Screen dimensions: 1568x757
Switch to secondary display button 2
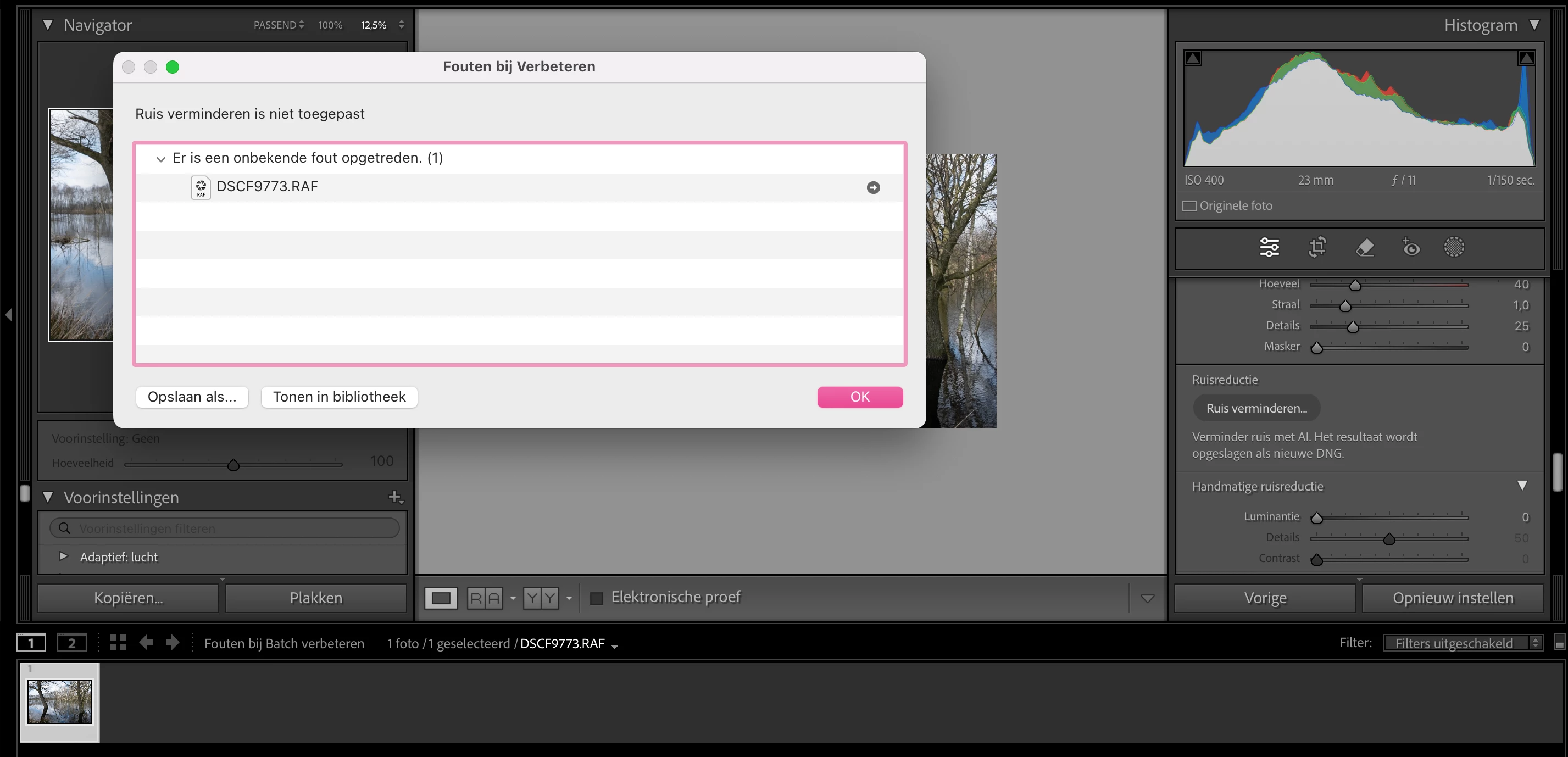point(72,643)
